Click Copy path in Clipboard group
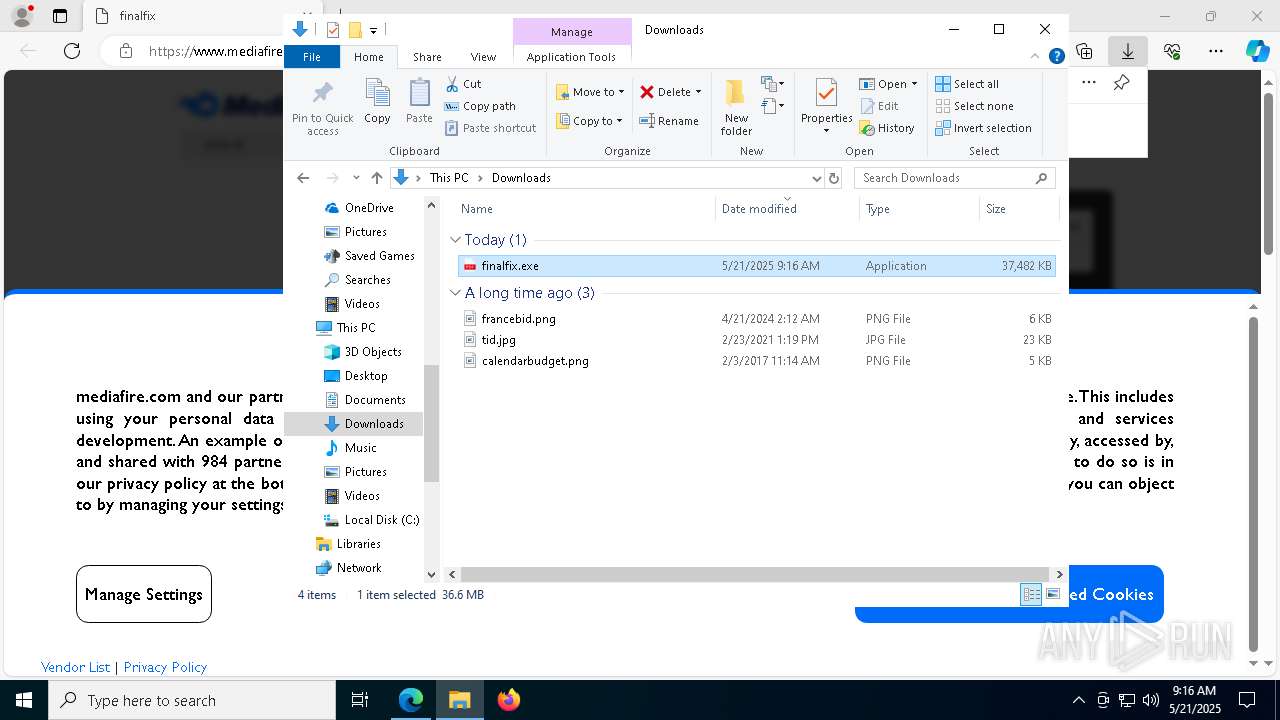 pyautogui.click(x=480, y=106)
